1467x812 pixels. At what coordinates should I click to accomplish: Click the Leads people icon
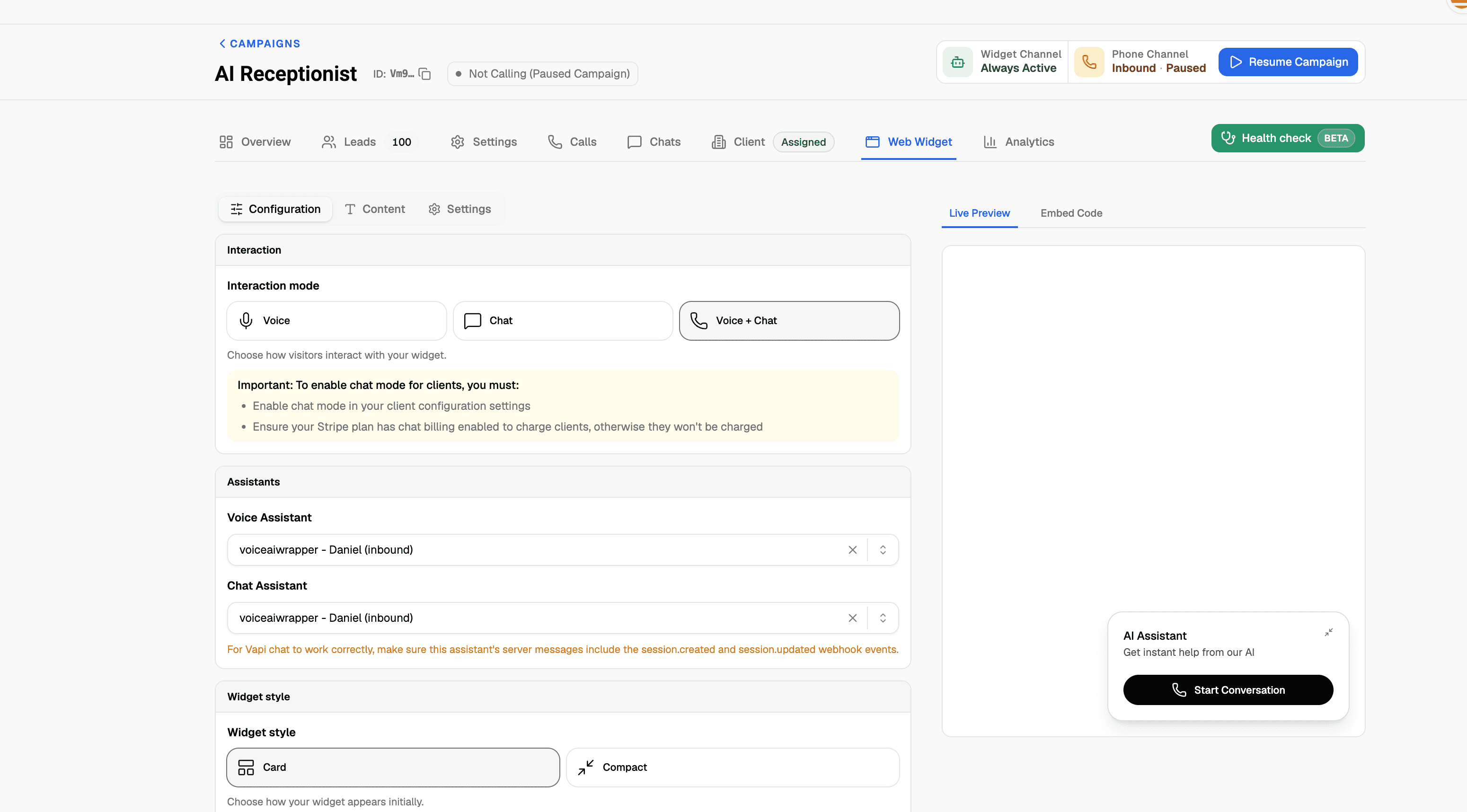328,142
